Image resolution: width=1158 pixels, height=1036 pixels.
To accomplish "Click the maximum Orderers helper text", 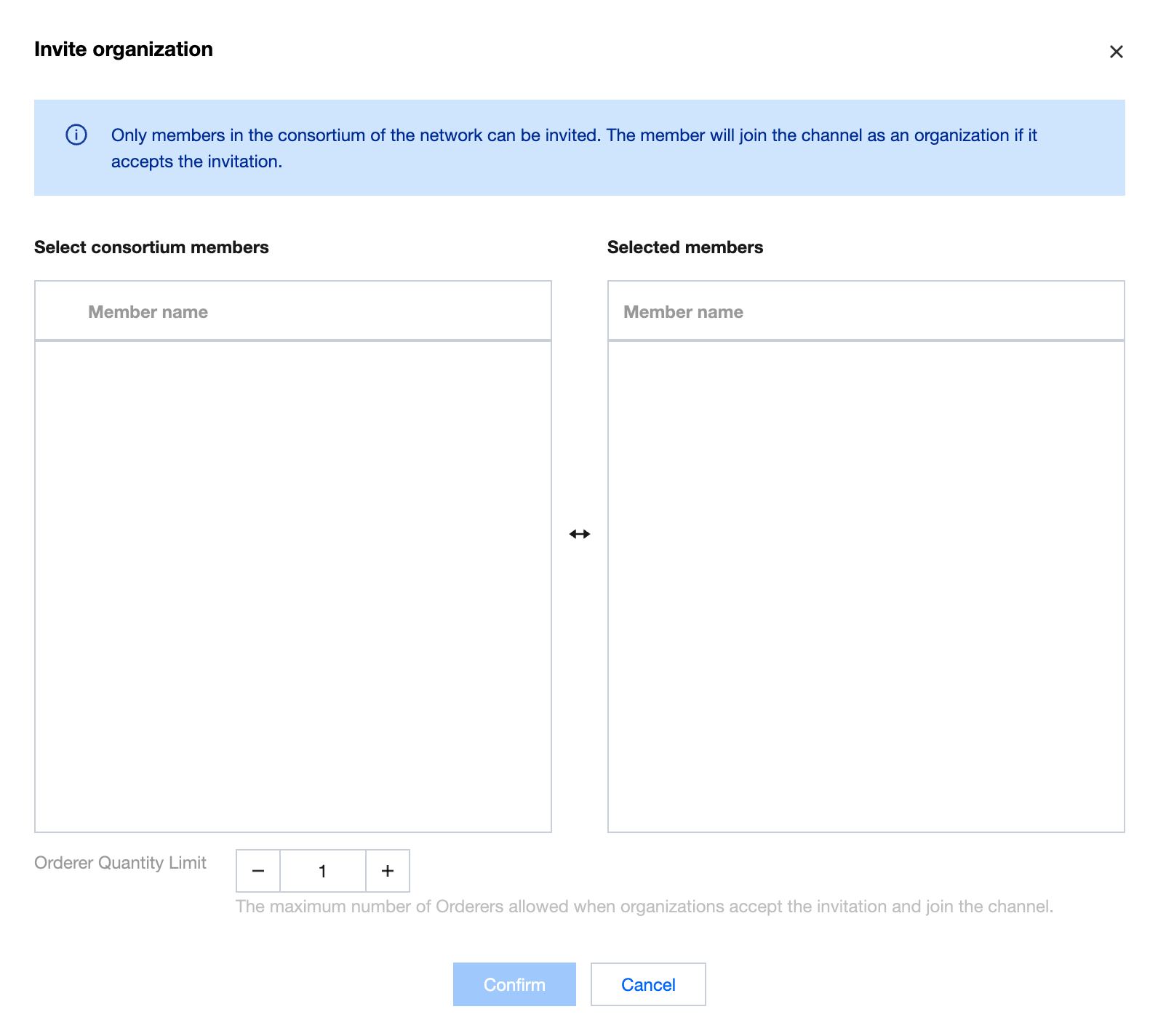I will click(644, 906).
